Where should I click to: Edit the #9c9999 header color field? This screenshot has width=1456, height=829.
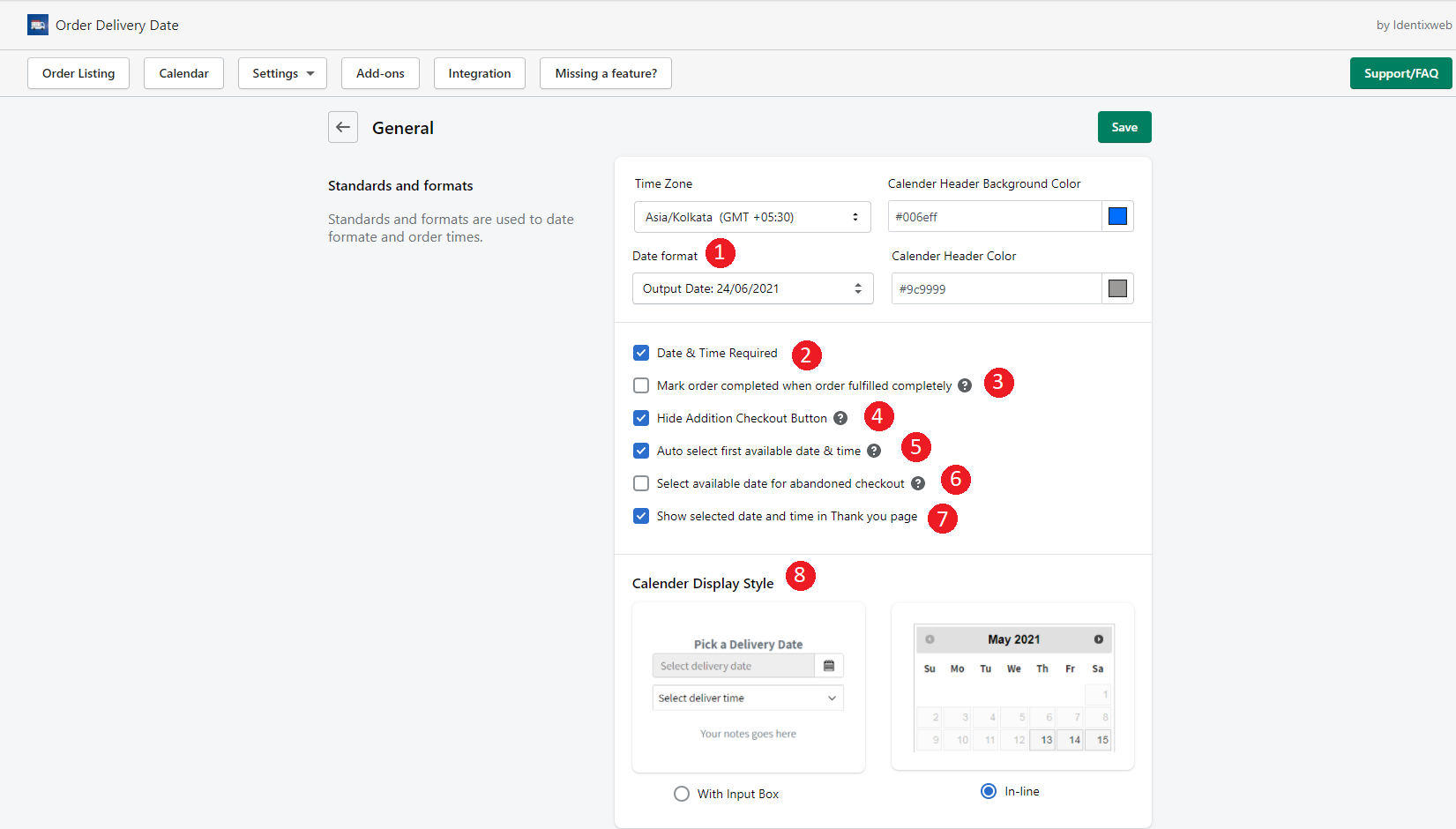997,288
